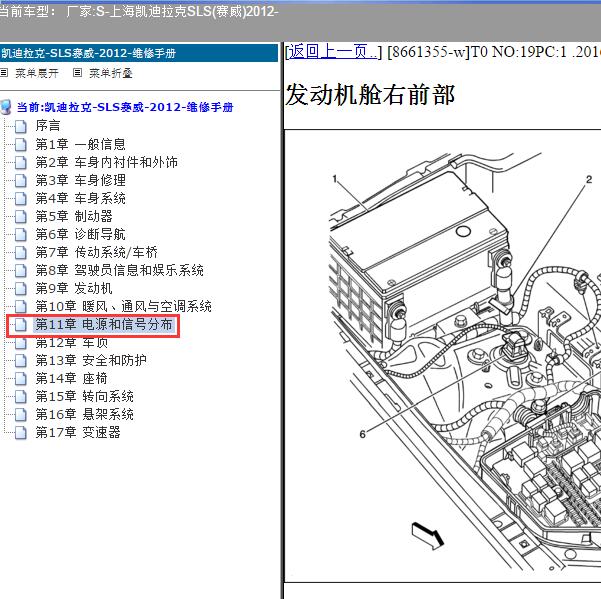Click the page icon beside 第17章
Image resolution: width=601 pixels, height=599 pixels.
tap(21, 433)
